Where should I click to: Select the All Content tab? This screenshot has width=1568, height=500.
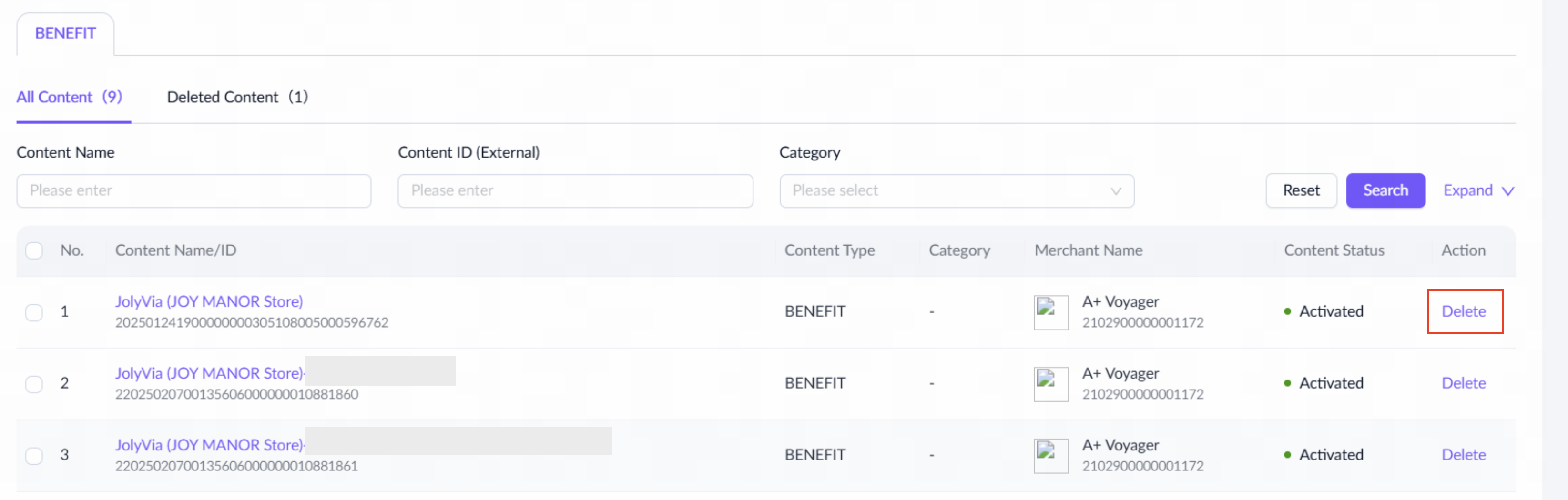[x=70, y=97]
